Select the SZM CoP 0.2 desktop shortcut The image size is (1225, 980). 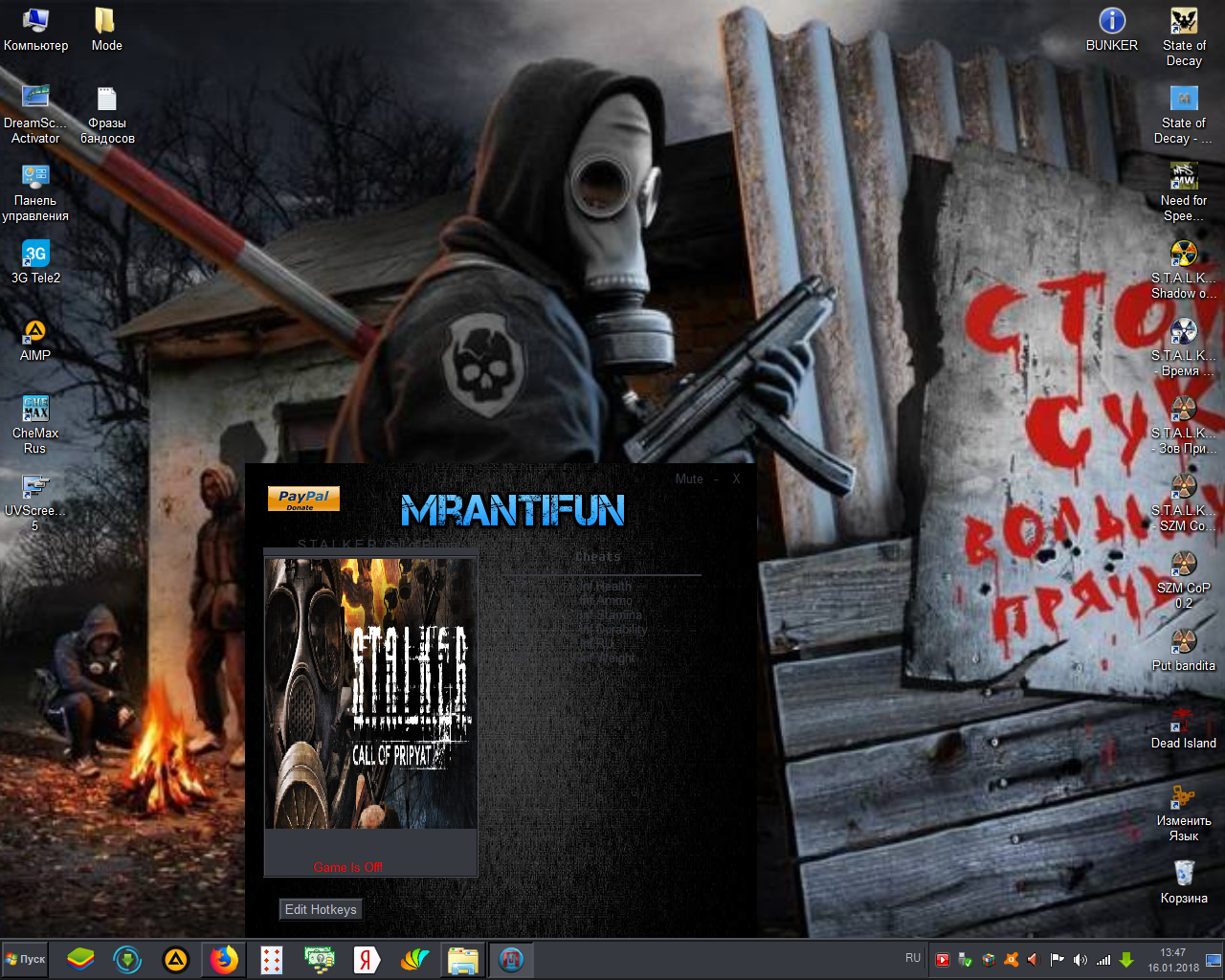coord(1184,580)
